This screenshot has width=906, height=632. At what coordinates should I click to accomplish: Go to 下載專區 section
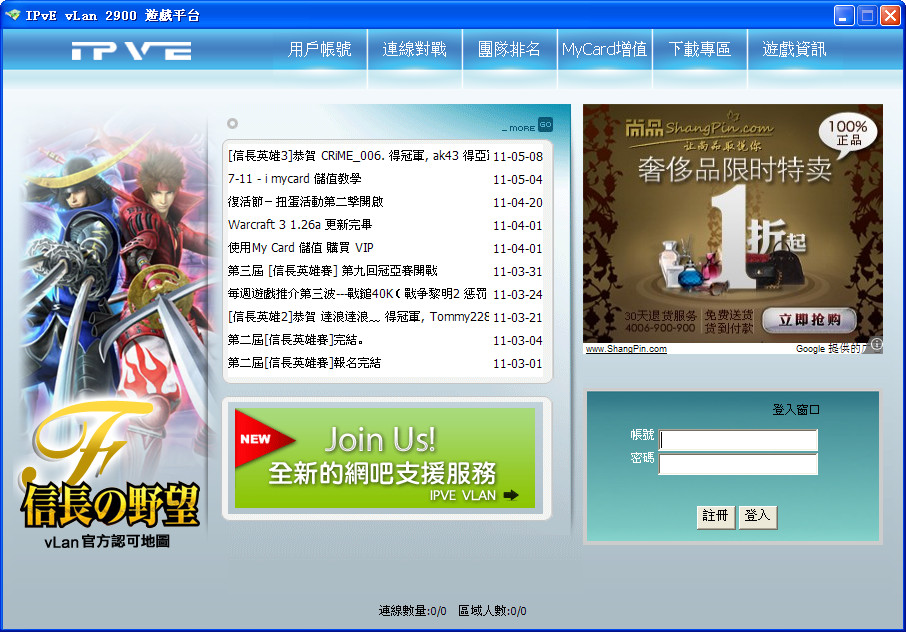click(x=700, y=49)
